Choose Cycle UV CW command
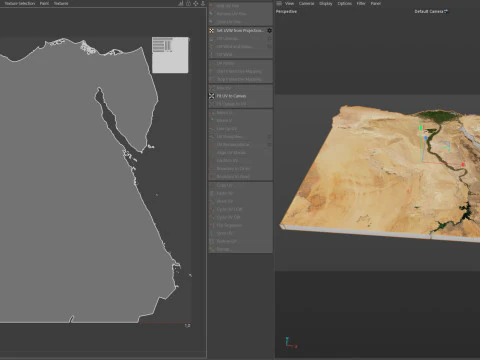Screen dimensions: 480x360 click(228, 217)
